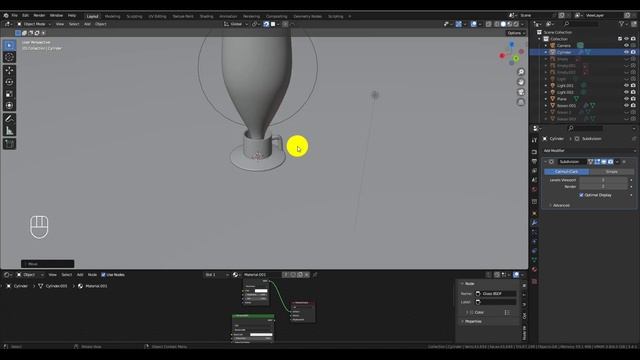The height and width of the screenshot is (360, 640).
Task: Switch to the Modeling workspace tab
Action: coord(112,16)
